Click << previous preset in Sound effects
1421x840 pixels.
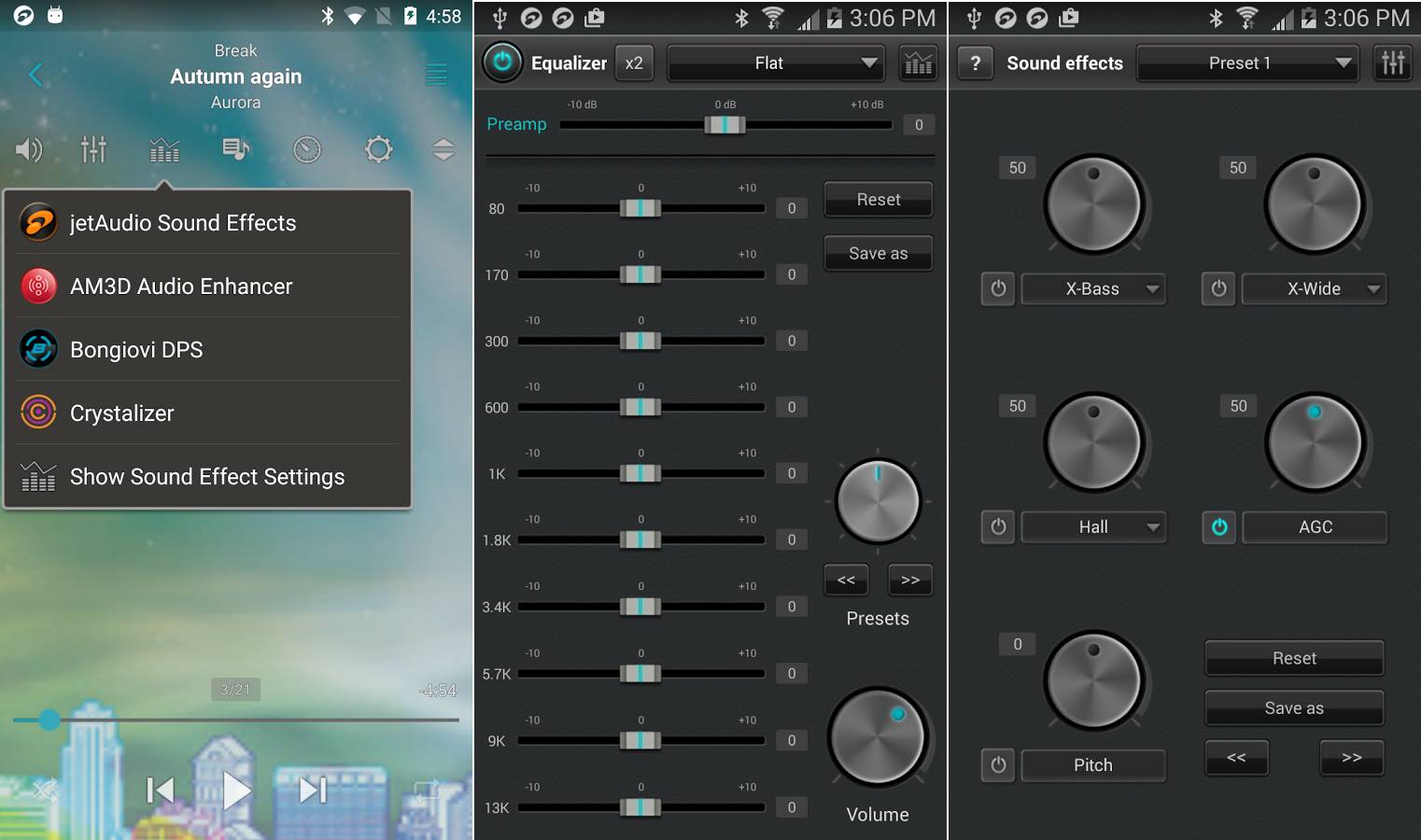[1236, 758]
